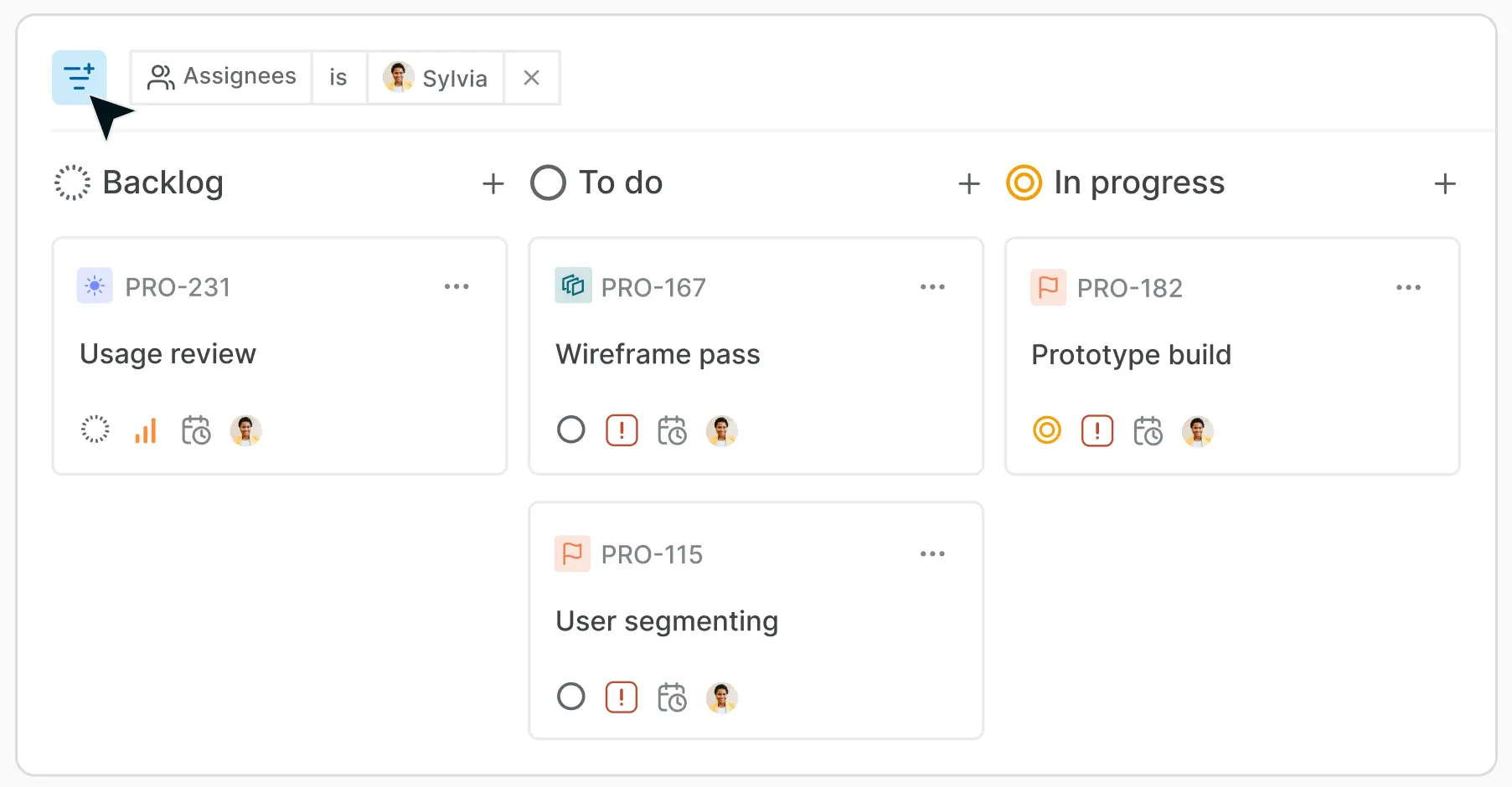Viewport: 1512px width, 787px height.
Task: Add a new card to In progress
Action: point(1445,183)
